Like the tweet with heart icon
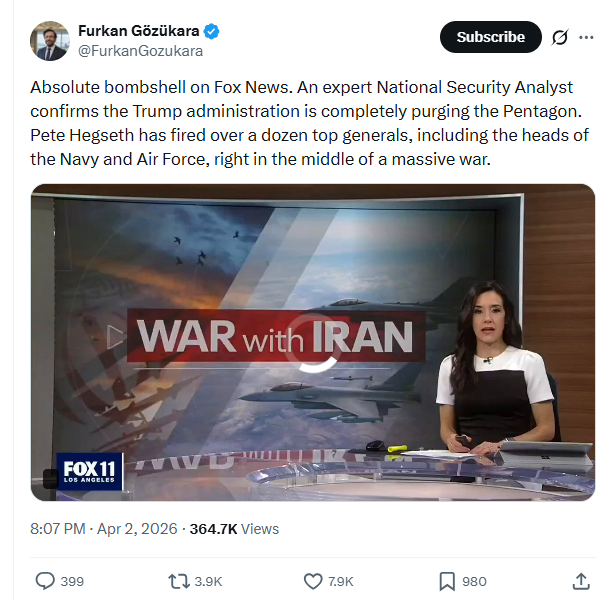This screenshot has height=600, width=607. (313, 581)
